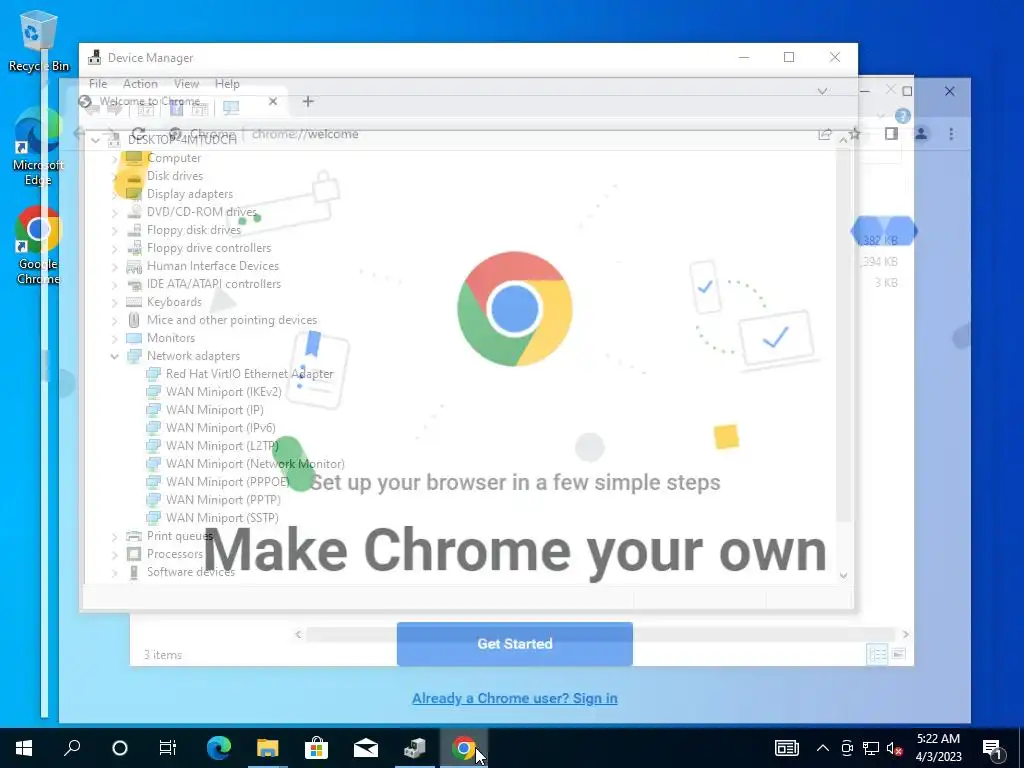Select the IDE ATA/ATAPI controllers item

pyautogui.click(x=214, y=284)
